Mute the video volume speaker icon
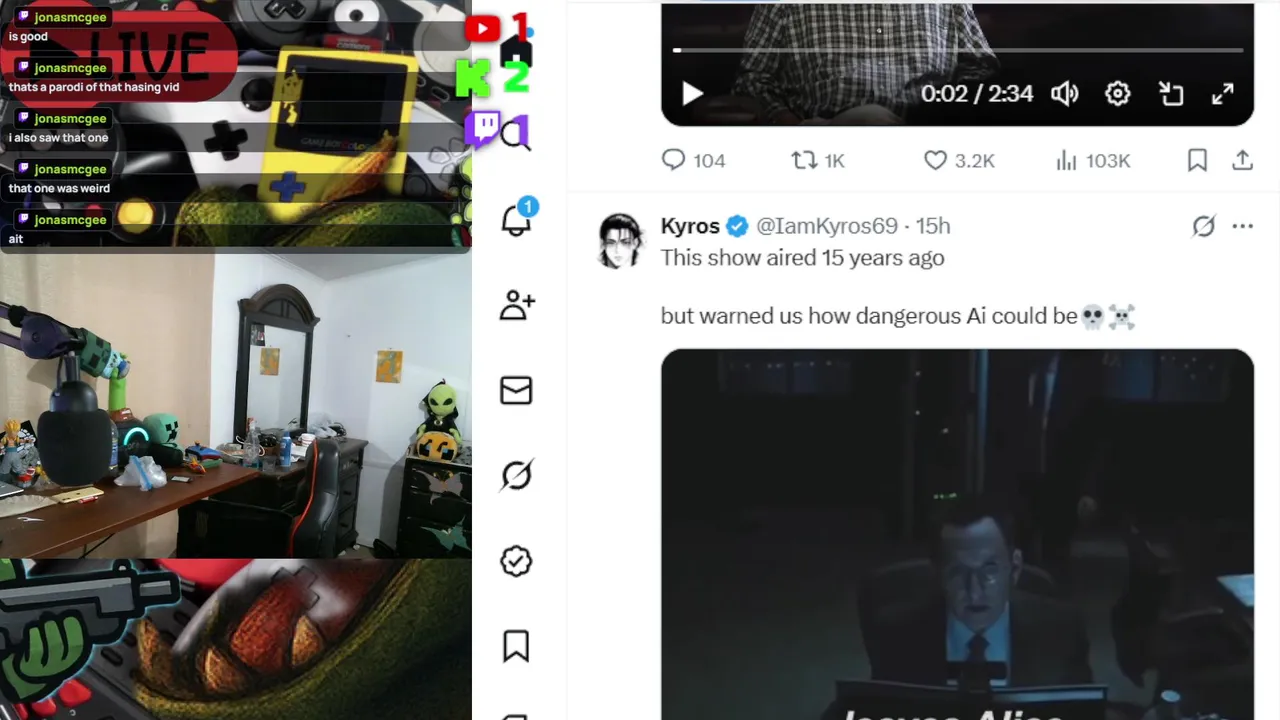Screen dimensions: 1280x720 [1065, 94]
